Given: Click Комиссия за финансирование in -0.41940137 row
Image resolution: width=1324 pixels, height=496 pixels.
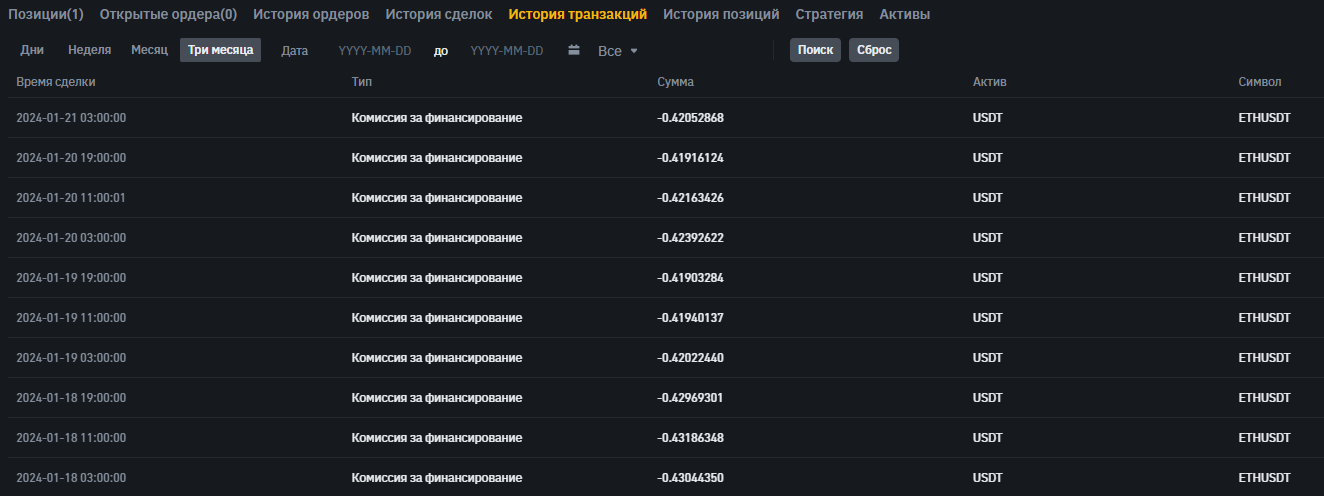Looking at the screenshot, I should coord(437,318).
